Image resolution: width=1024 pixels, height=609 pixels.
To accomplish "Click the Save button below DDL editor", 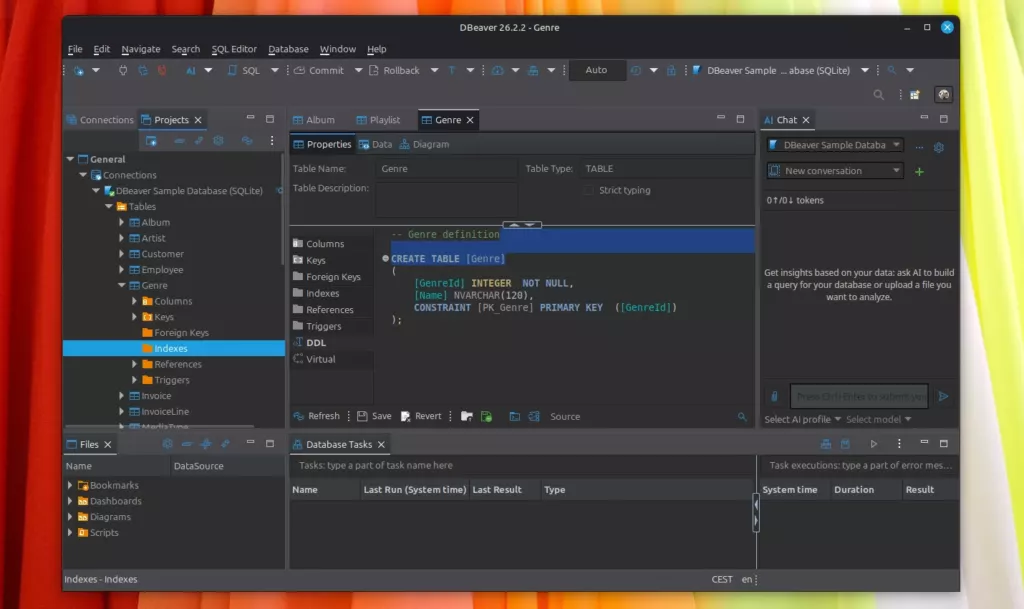I will click(374, 416).
